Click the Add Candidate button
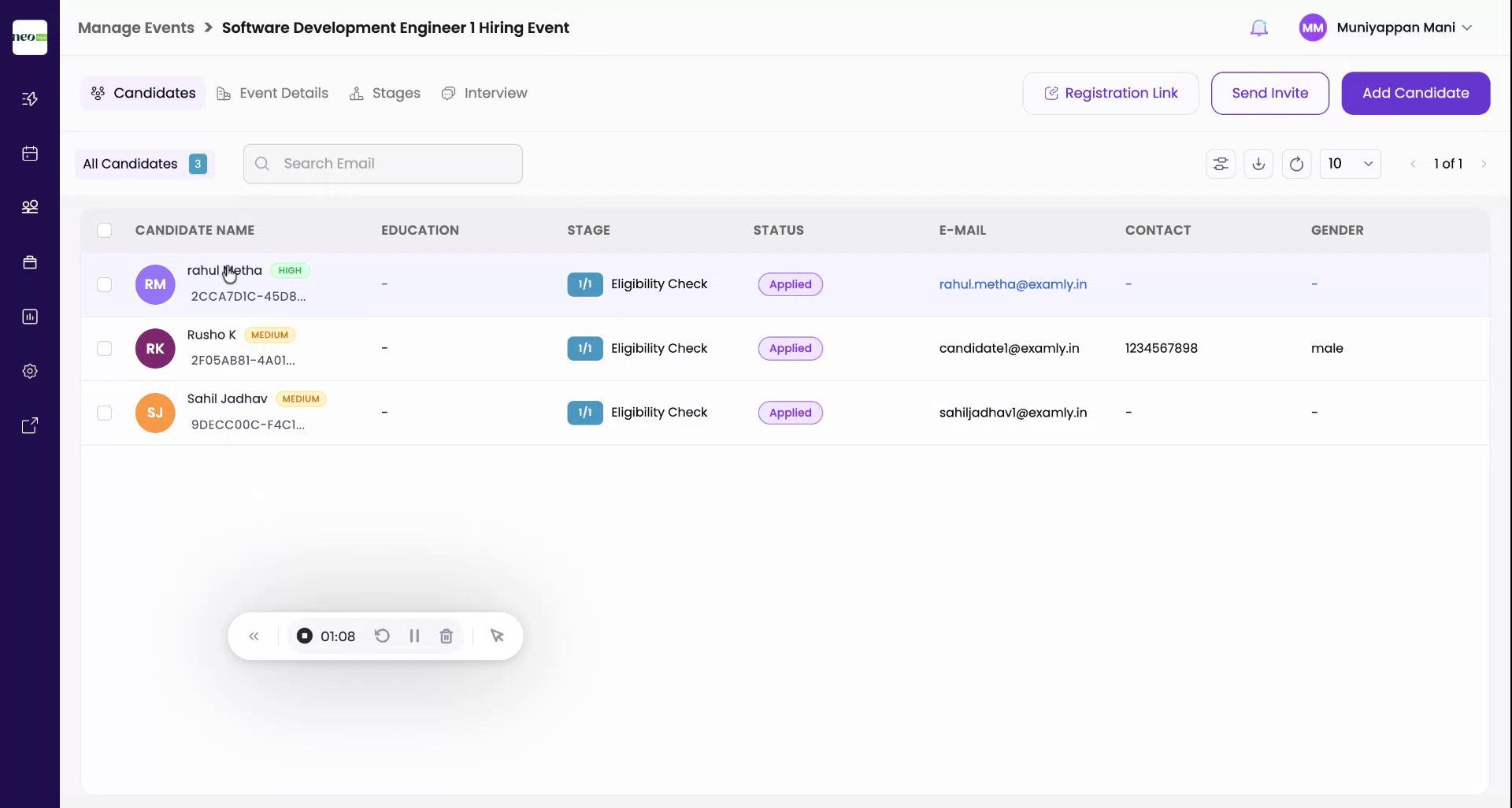1512x808 pixels. coord(1415,93)
